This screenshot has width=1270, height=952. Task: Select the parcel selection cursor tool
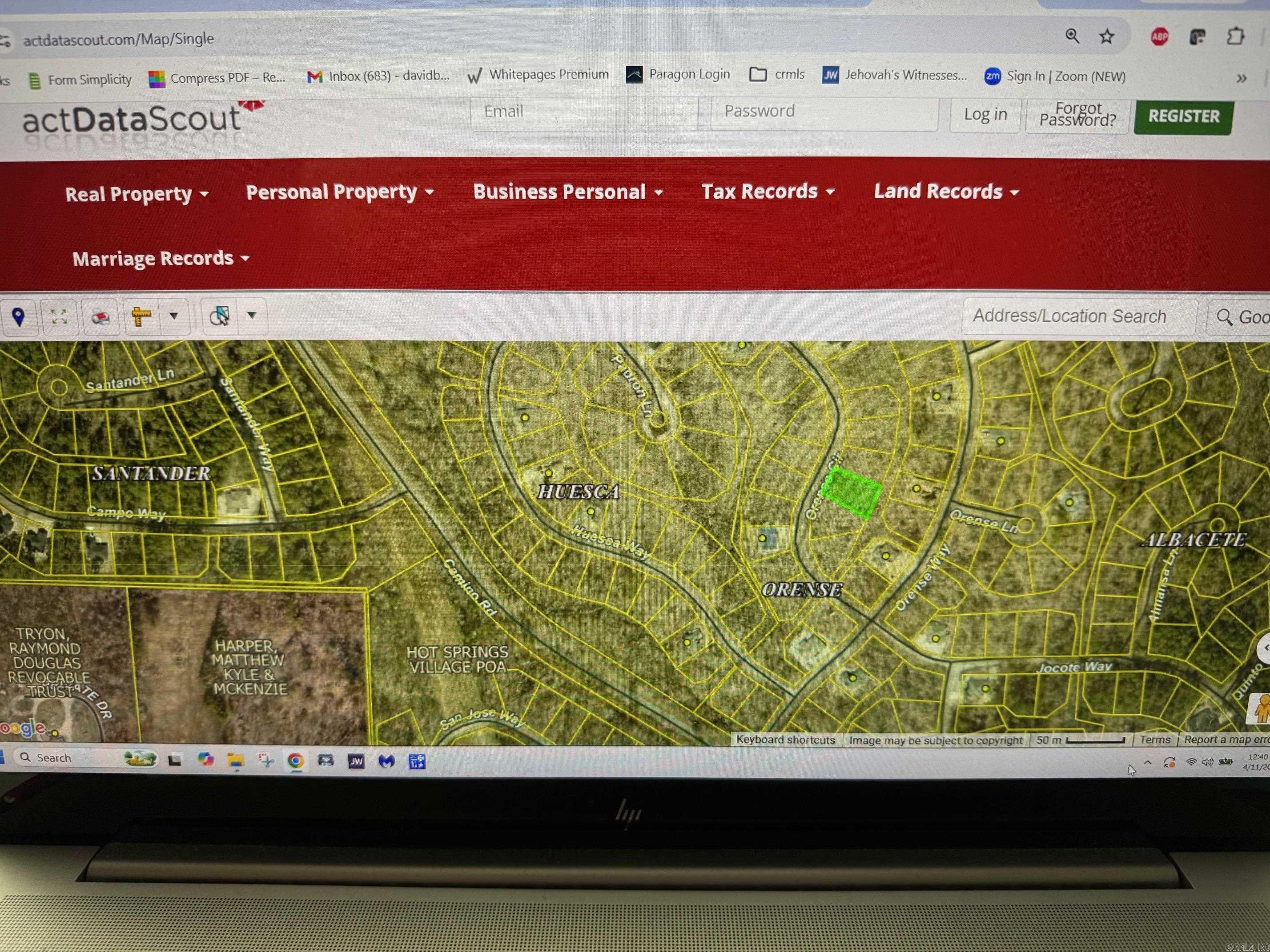[x=219, y=316]
